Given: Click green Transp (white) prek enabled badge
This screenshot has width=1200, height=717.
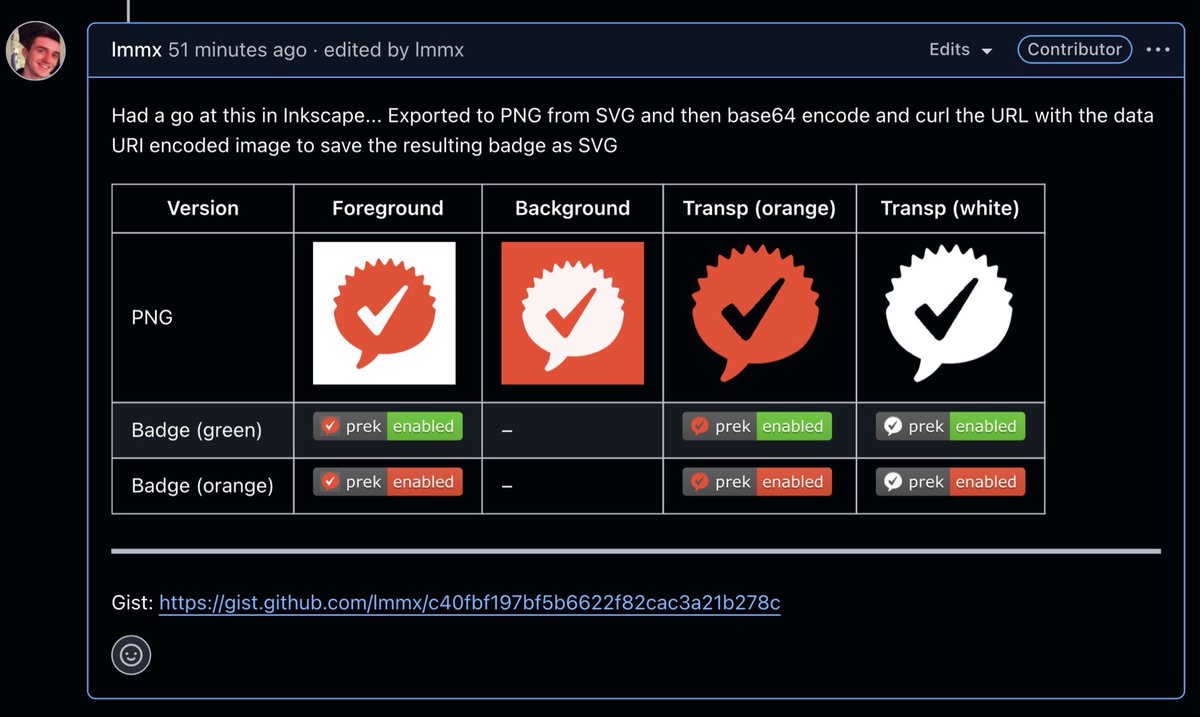Looking at the screenshot, I should click(950, 426).
